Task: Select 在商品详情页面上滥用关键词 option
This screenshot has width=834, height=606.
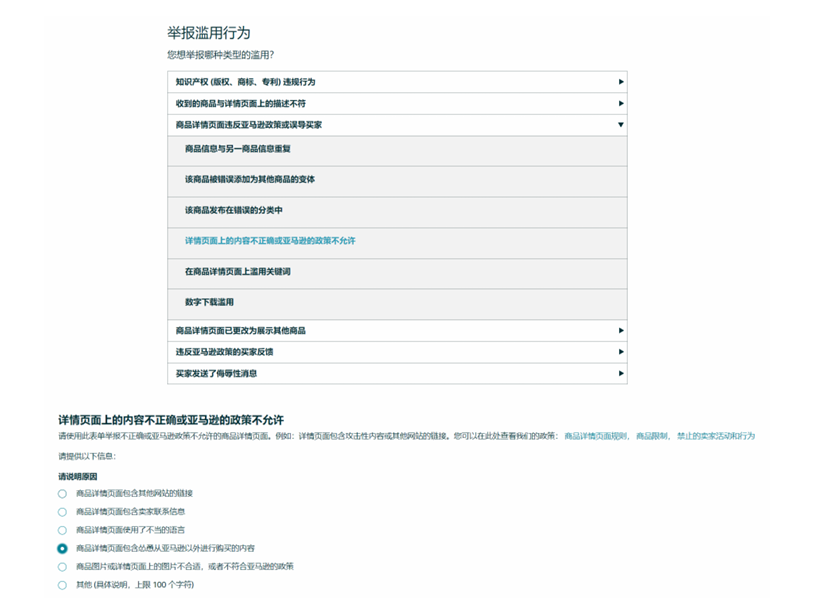Action: (x=238, y=272)
